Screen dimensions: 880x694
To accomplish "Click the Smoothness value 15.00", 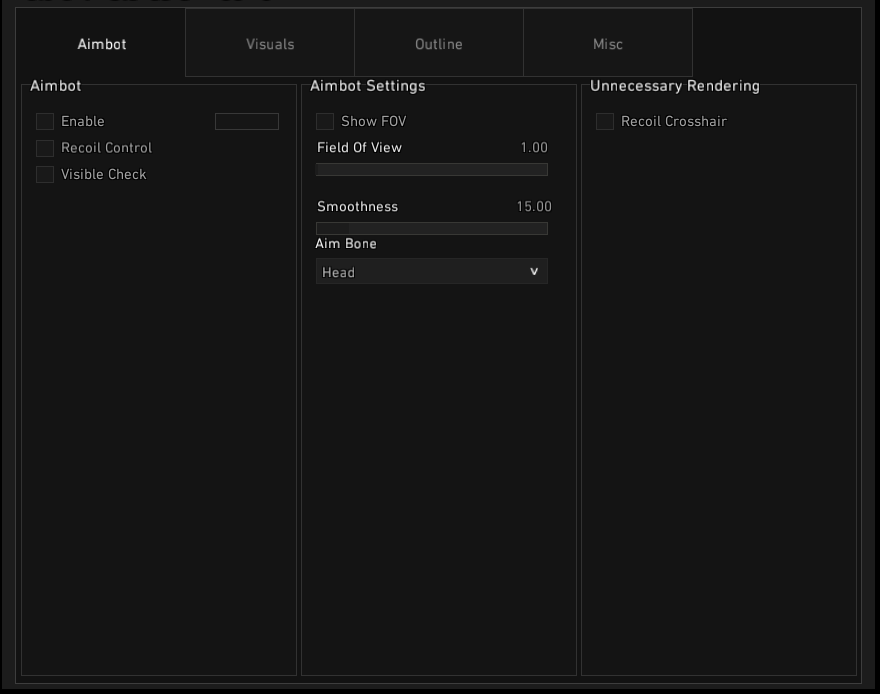I will (x=534, y=207).
